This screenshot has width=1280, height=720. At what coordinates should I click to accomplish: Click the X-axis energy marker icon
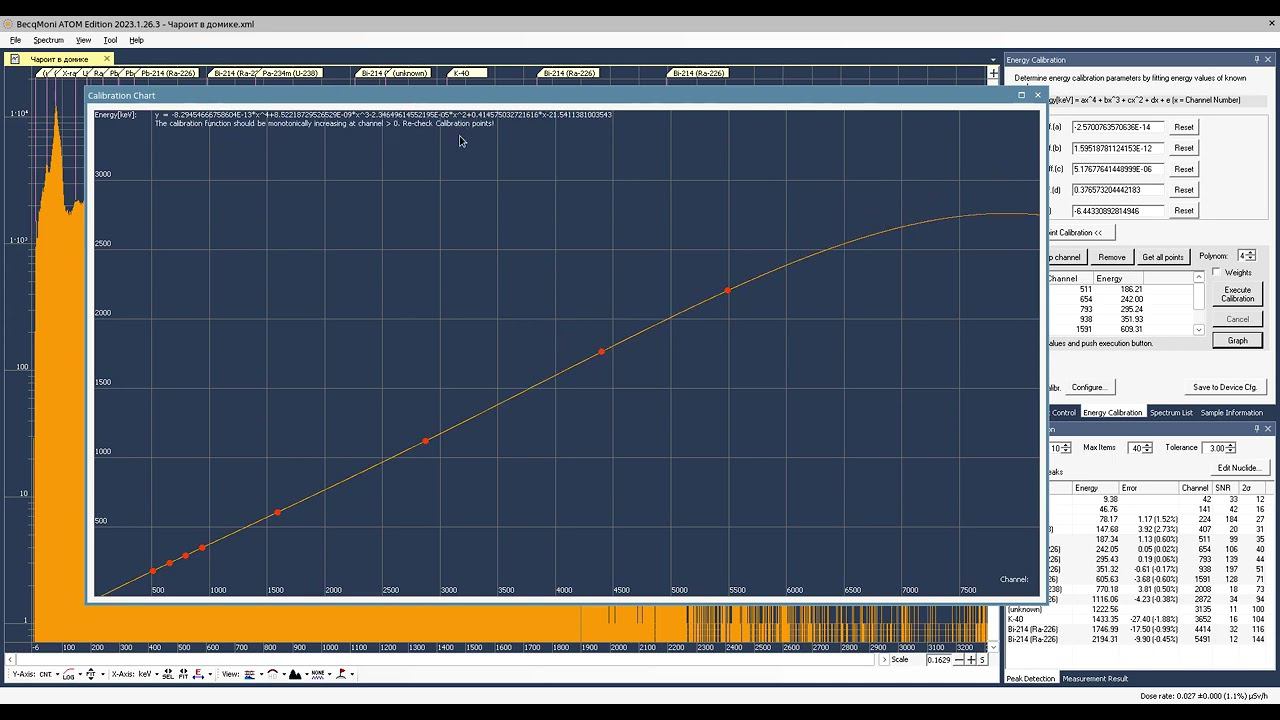coord(198,674)
